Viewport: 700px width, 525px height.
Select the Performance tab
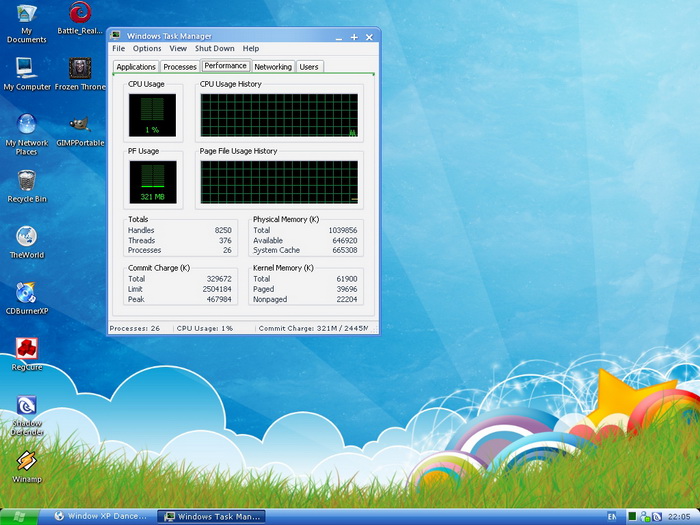[x=225, y=66]
